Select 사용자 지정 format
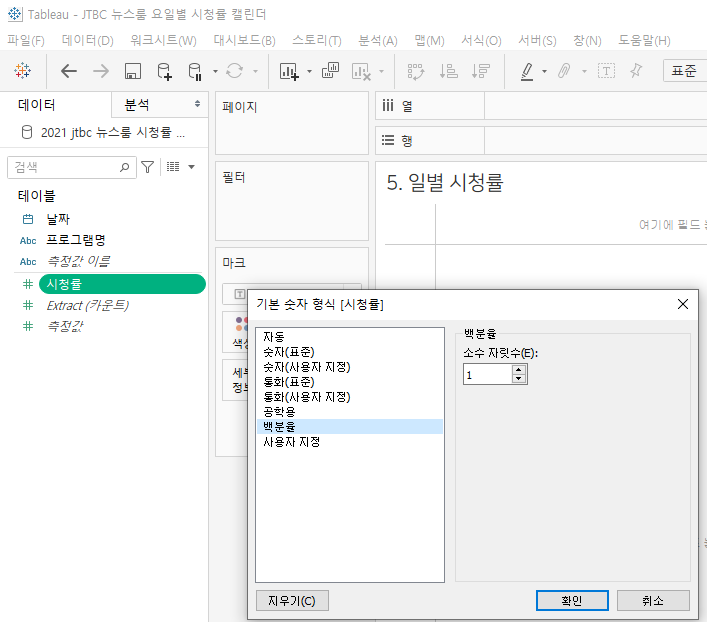The image size is (707, 622). point(350,442)
